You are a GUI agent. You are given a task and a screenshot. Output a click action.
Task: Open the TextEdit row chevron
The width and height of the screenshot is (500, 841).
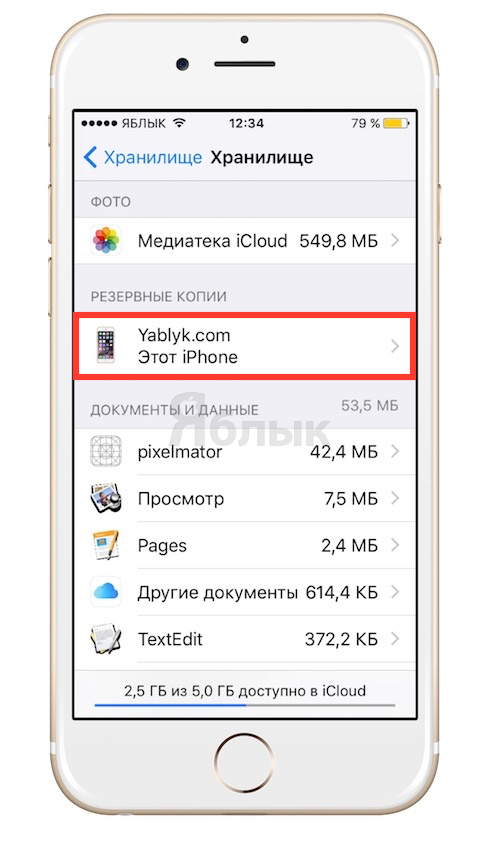[395, 639]
